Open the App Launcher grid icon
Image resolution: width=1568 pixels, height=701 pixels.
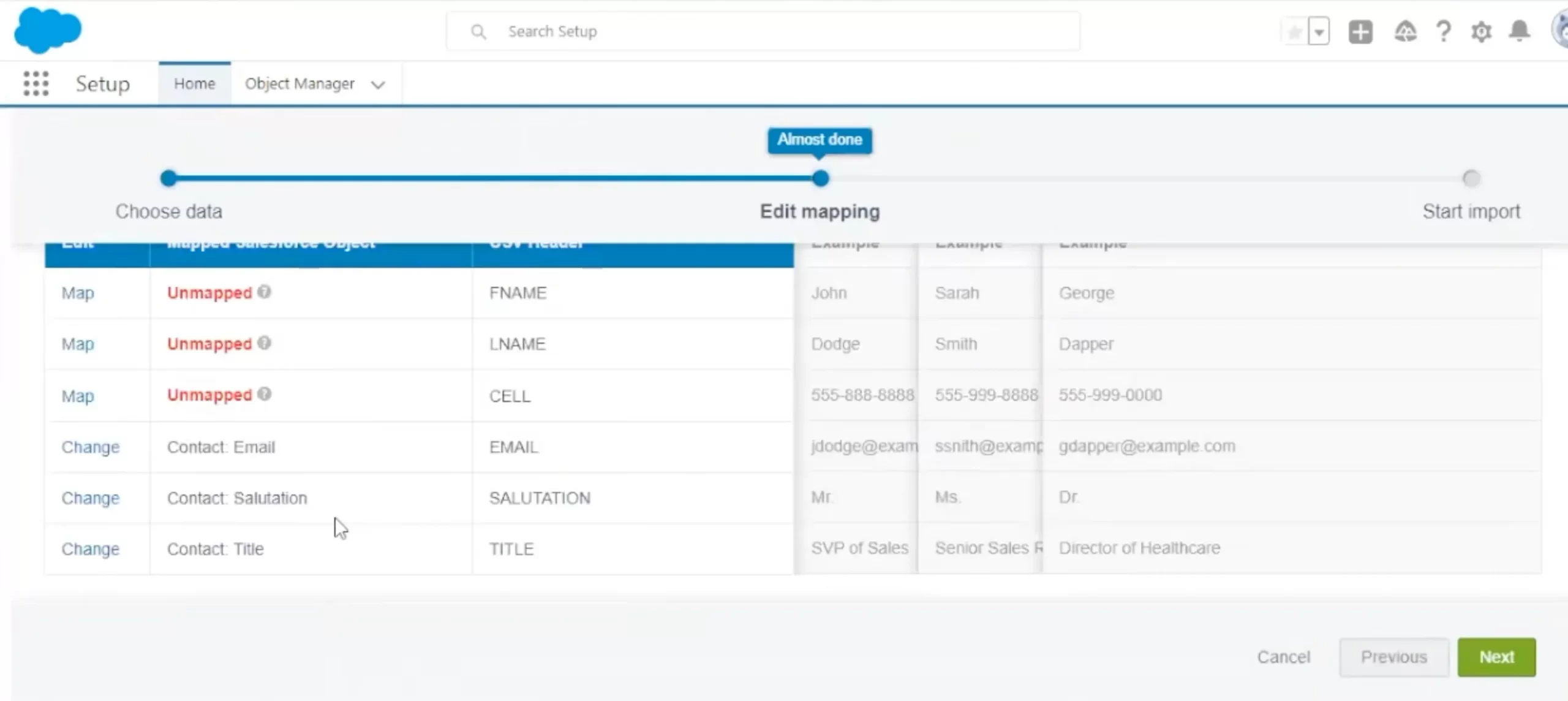tap(36, 83)
